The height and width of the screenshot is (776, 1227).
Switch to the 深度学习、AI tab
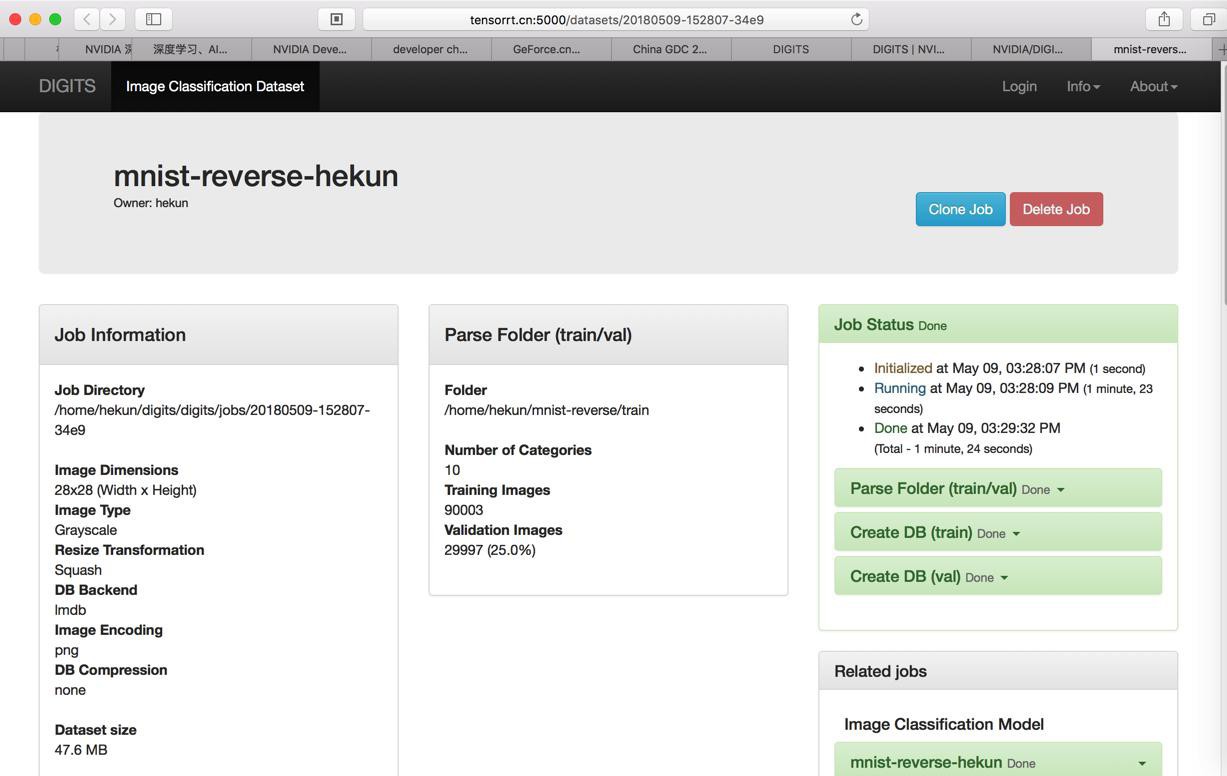191,49
